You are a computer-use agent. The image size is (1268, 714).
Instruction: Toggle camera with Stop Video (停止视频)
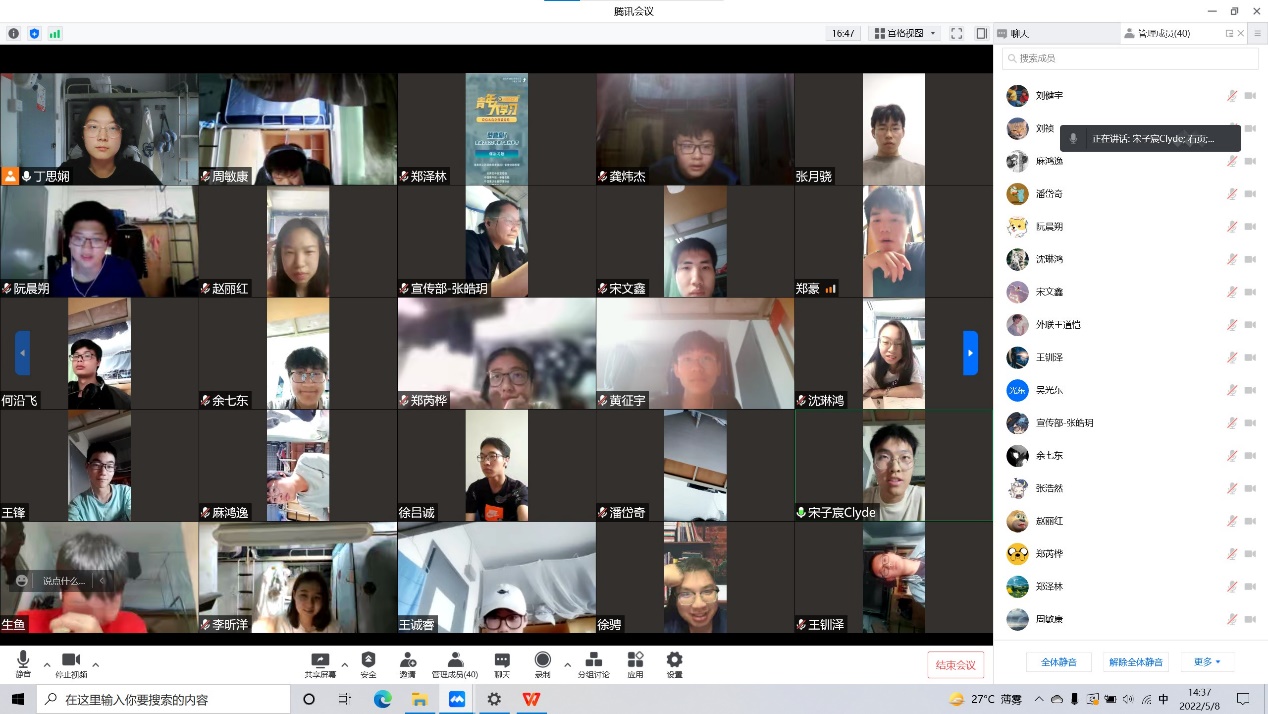pyautogui.click(x=71, y=664)
